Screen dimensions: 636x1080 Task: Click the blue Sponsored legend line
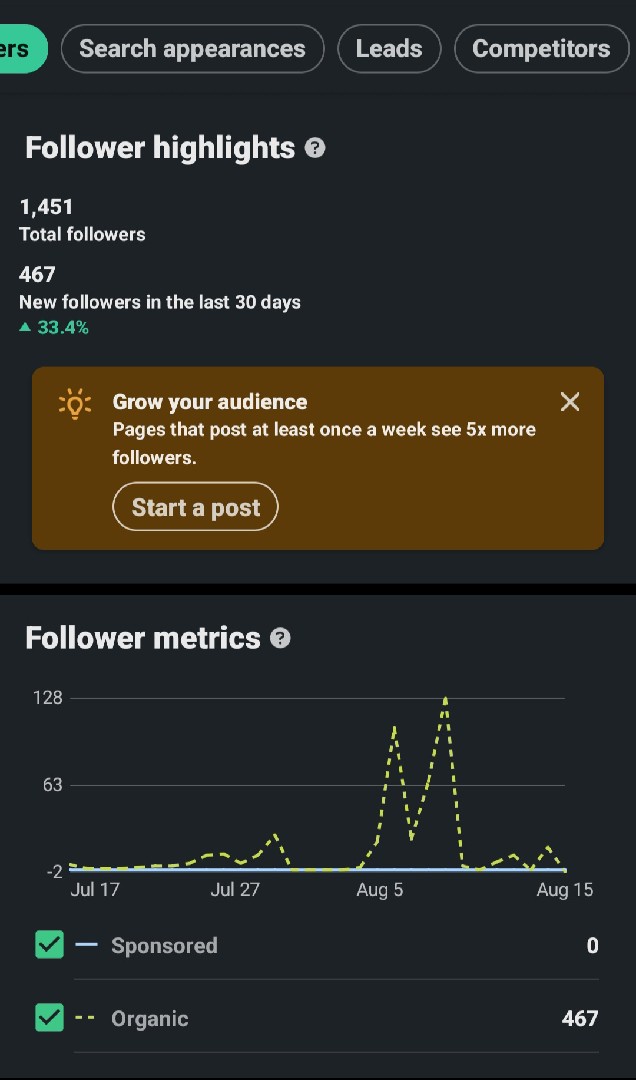point(86,944)
